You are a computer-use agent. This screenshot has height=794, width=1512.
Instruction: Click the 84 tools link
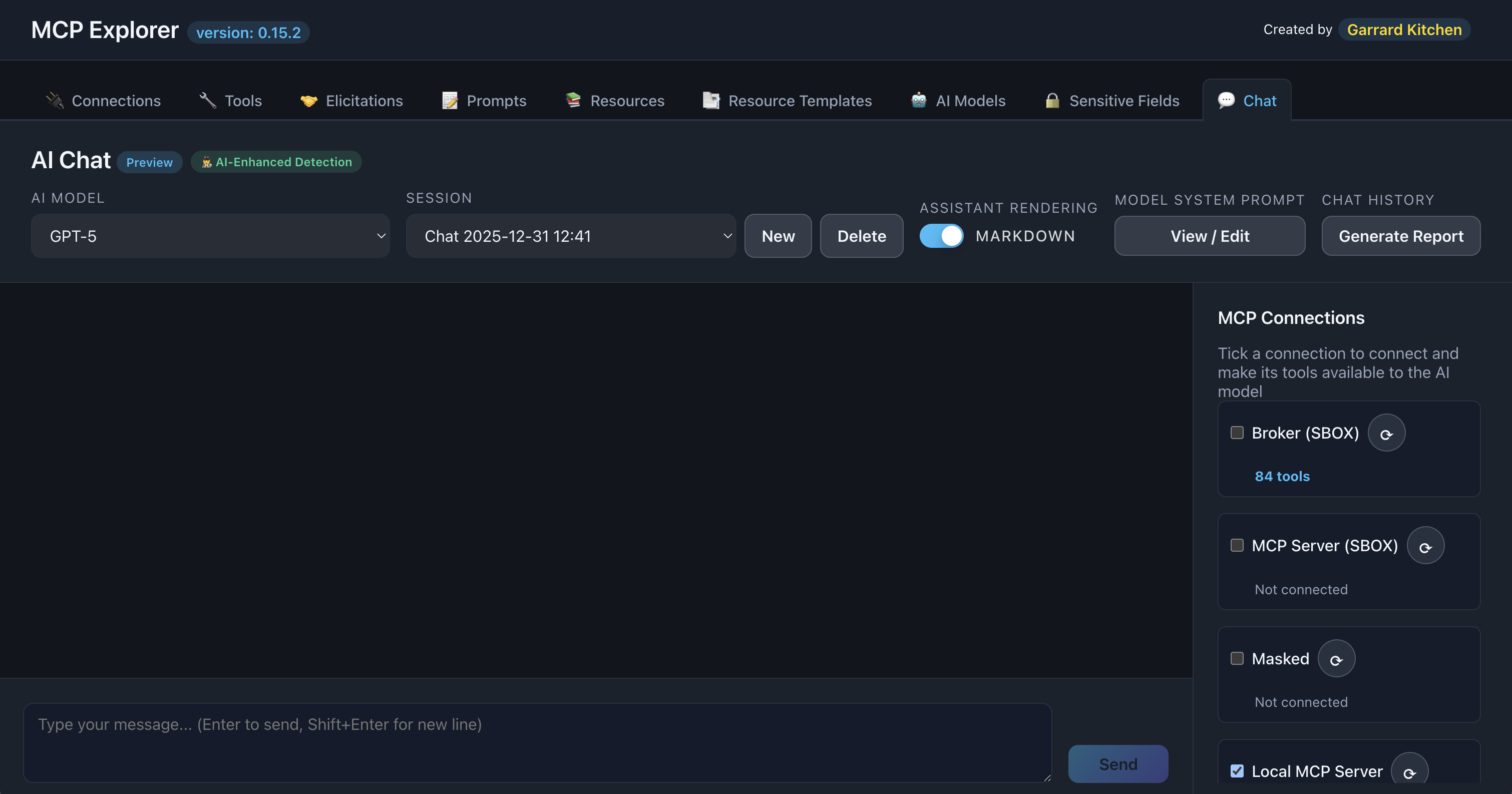1282,477
